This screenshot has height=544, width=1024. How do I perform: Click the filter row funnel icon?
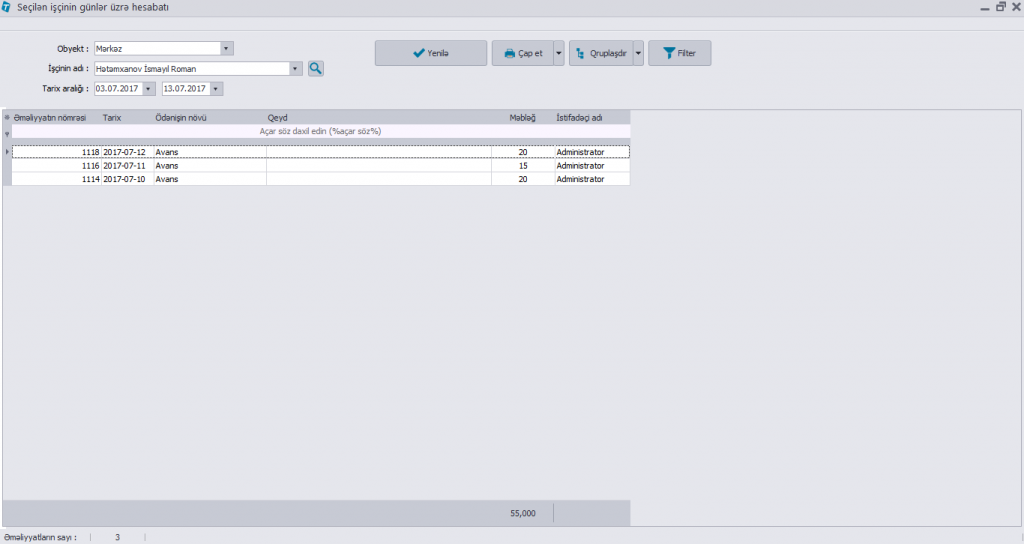pos(7,132)
